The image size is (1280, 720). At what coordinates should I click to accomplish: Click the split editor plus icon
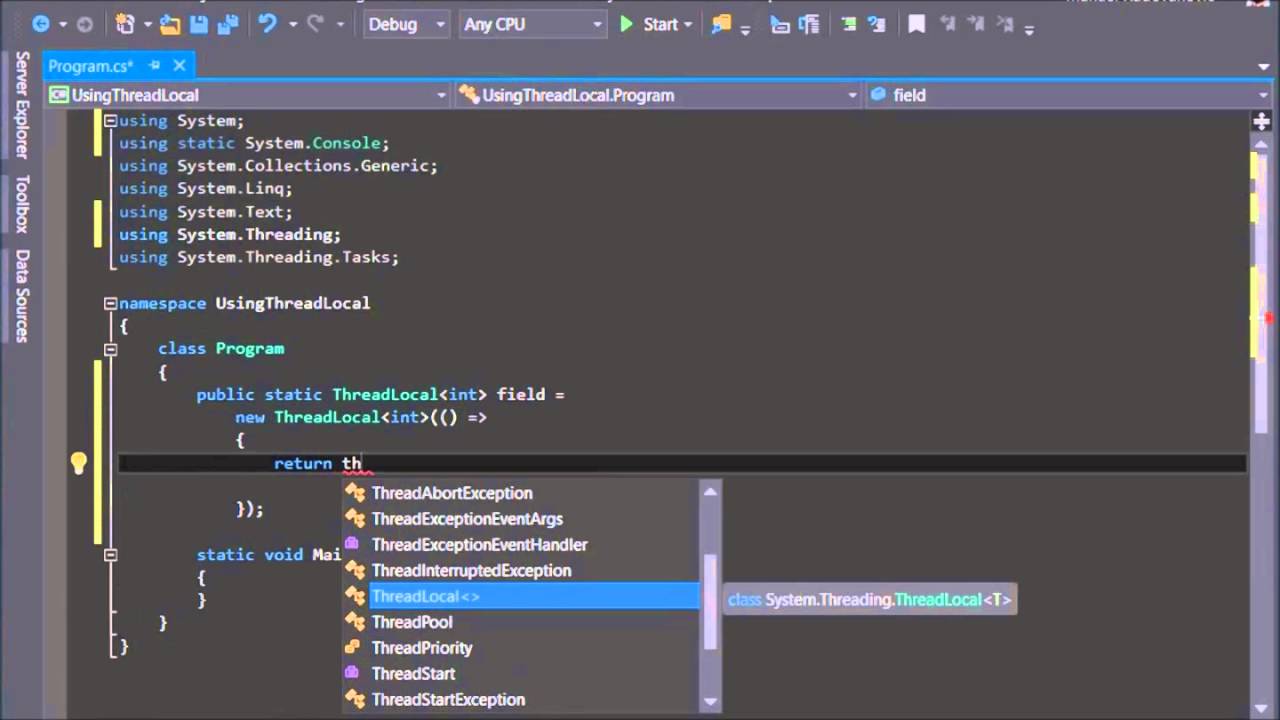(x=1262, y=121)
